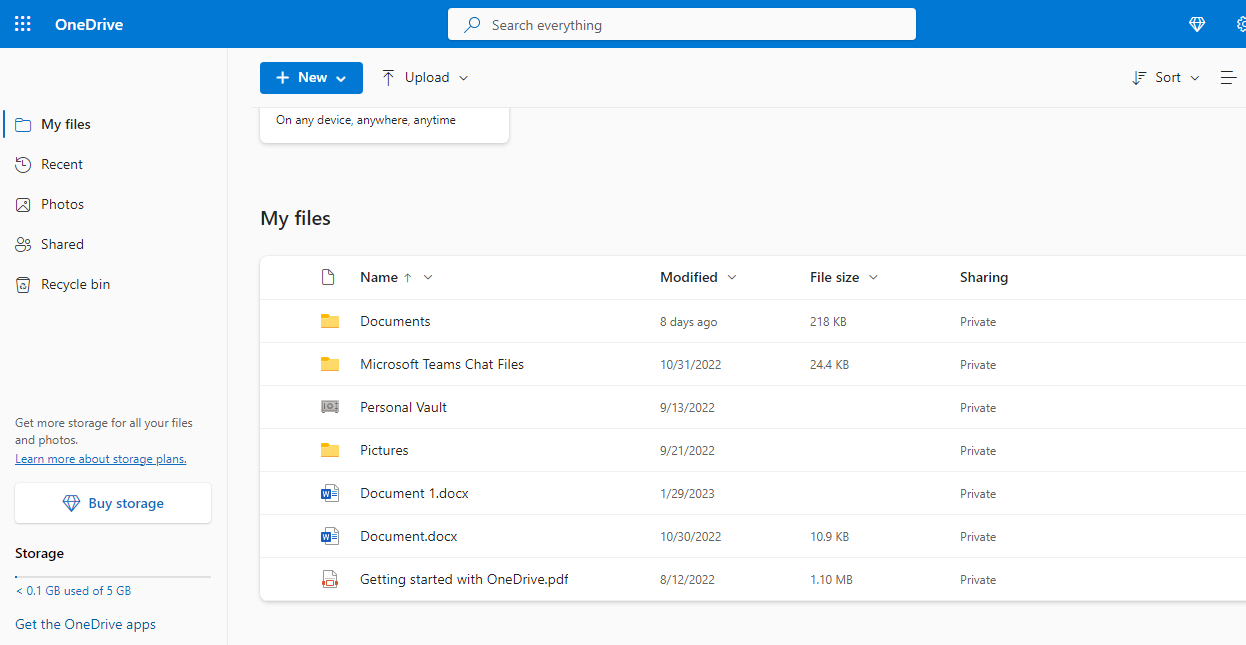
Task: Click the premium diamond icon in header
Action: click(x=1197, y=25)
